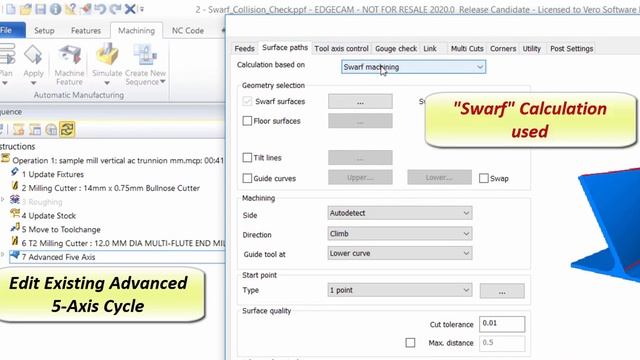Switch to the Tool axis control tab
Image resolution: width=640 pixels, height=360 pixels.
342,49
